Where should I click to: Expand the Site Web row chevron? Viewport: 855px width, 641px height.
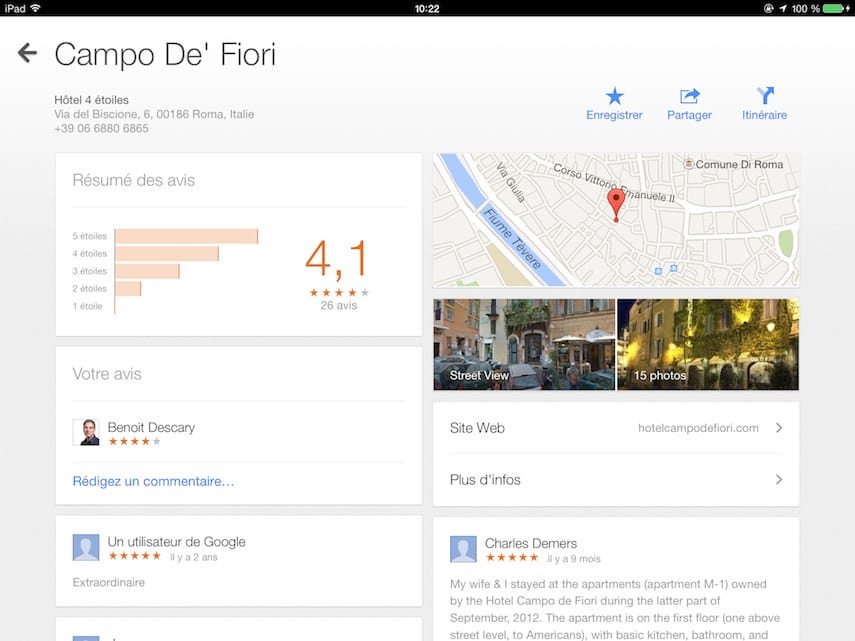pyautogui.click(x=779, y=427)
